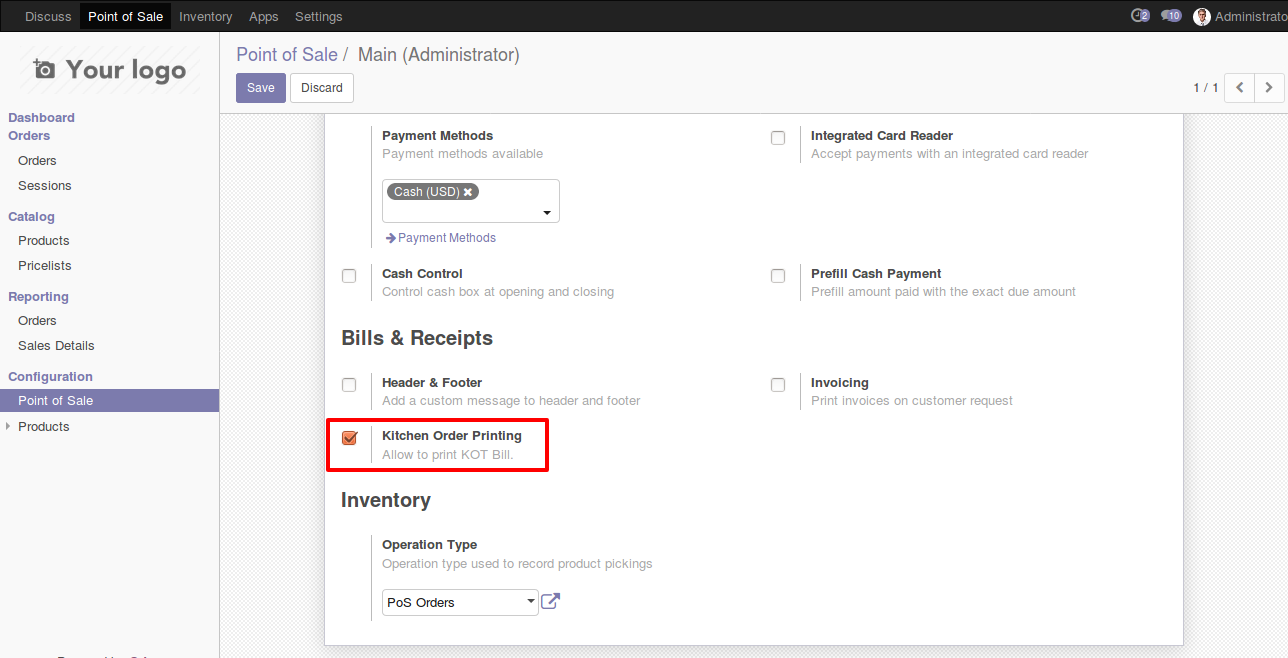Open the conversations chat bubble icon
1288x658 pixels.
coord(1170,16)
